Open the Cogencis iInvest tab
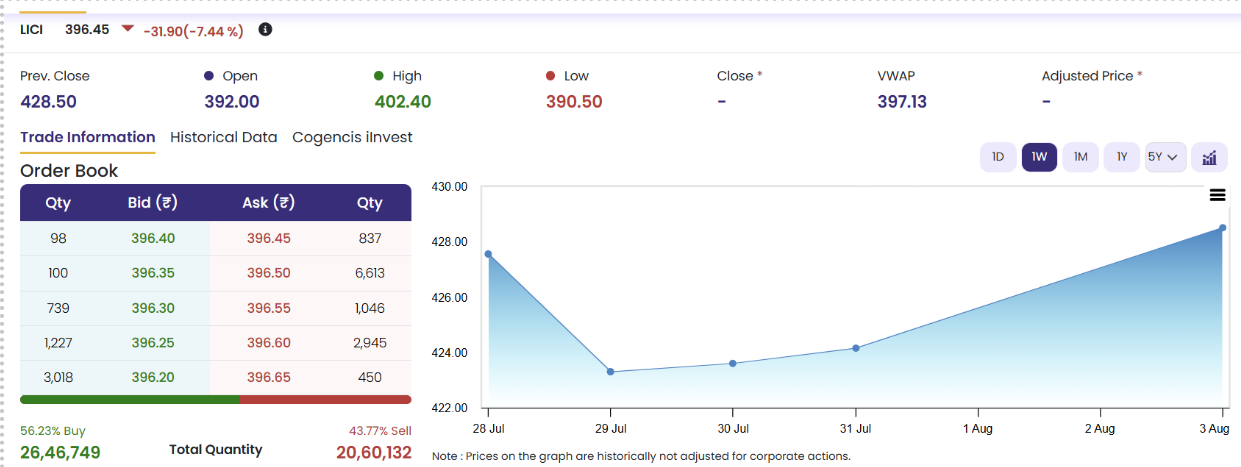This screenshot has width=1241, height=467. pos(352,137)
